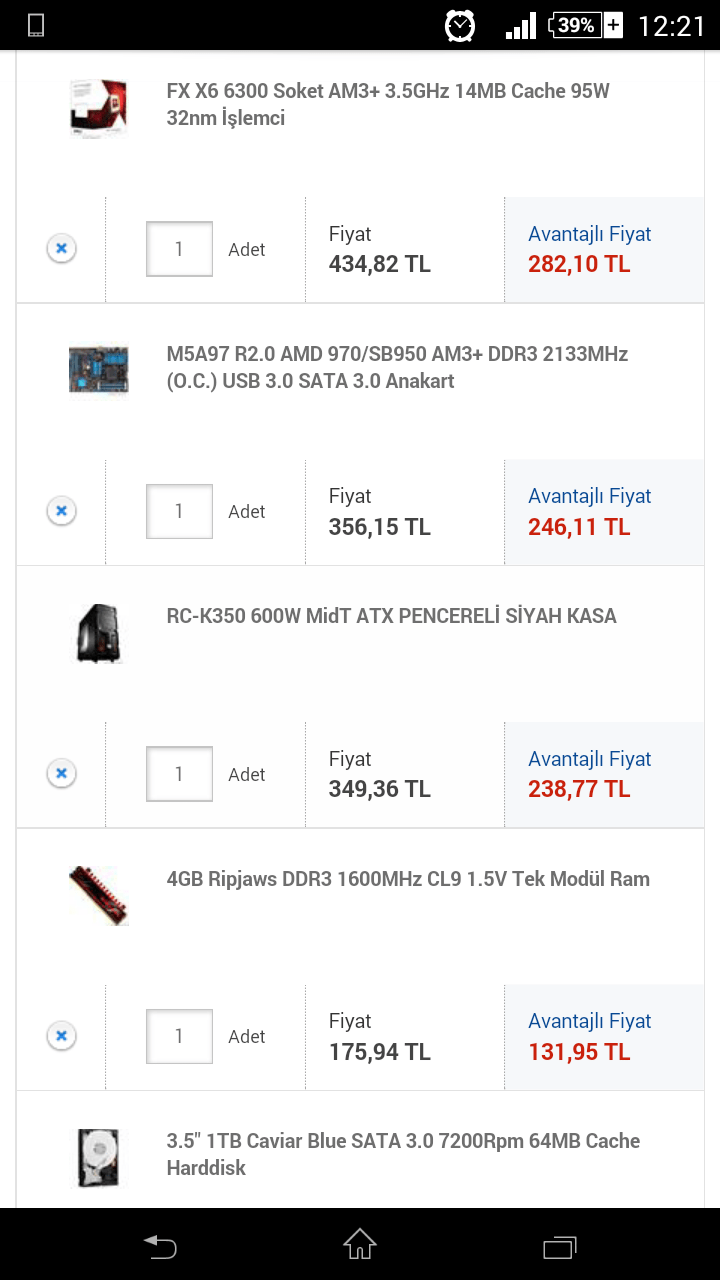Viewport: 720px width, 1280px height.
Task: View the FX processor box thumbnail
Action: click(98, 108)
